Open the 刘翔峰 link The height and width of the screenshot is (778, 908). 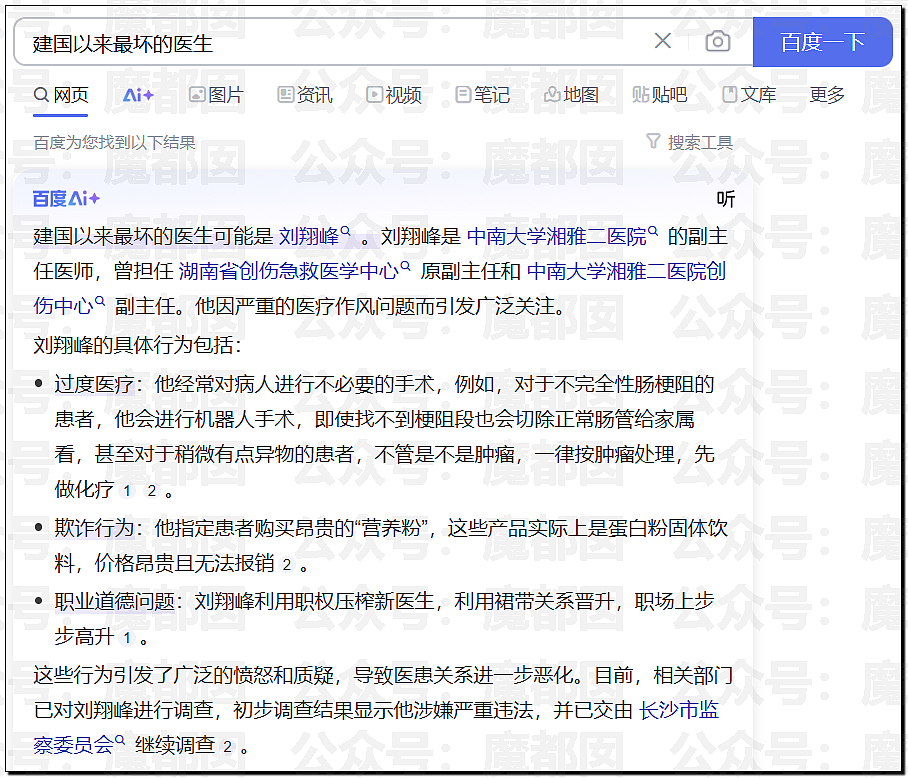click(314, 236)
